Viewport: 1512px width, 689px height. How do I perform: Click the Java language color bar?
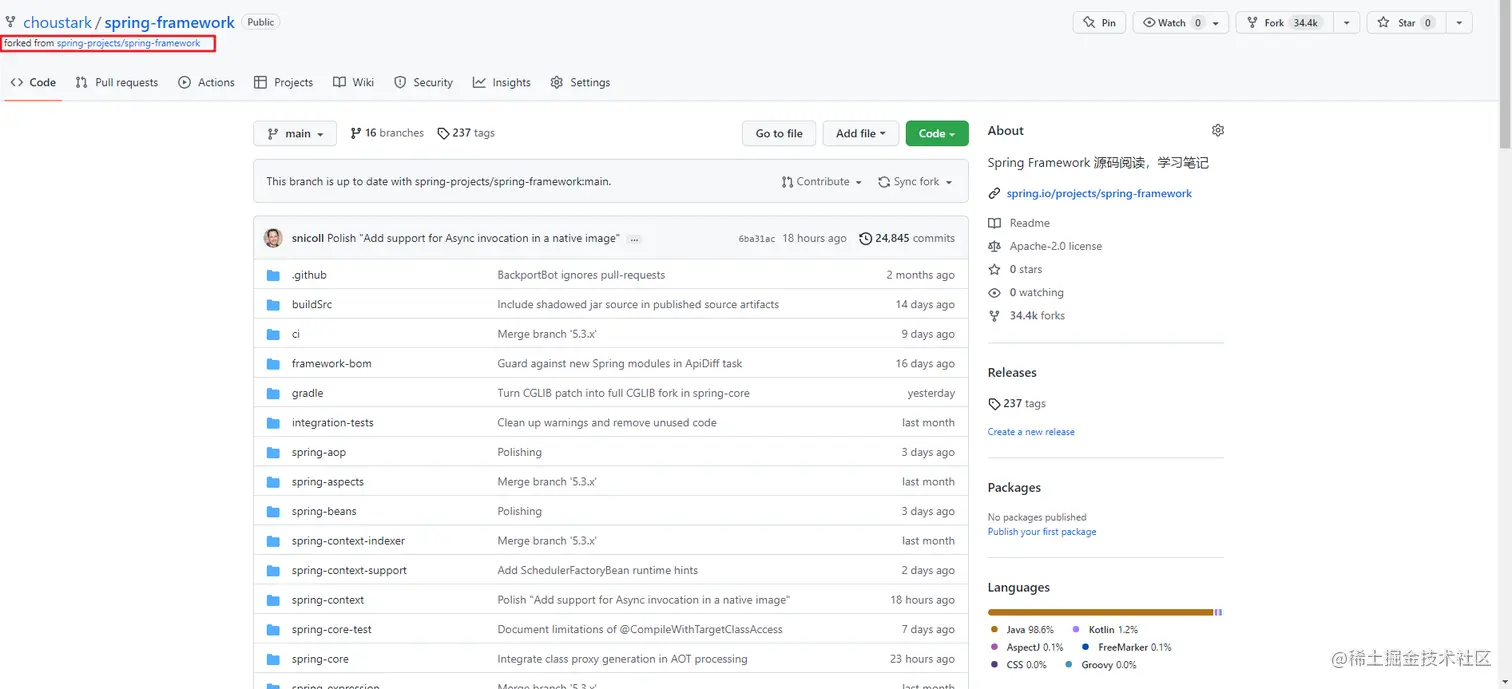pyautogui.click(x=1099, y=612)
